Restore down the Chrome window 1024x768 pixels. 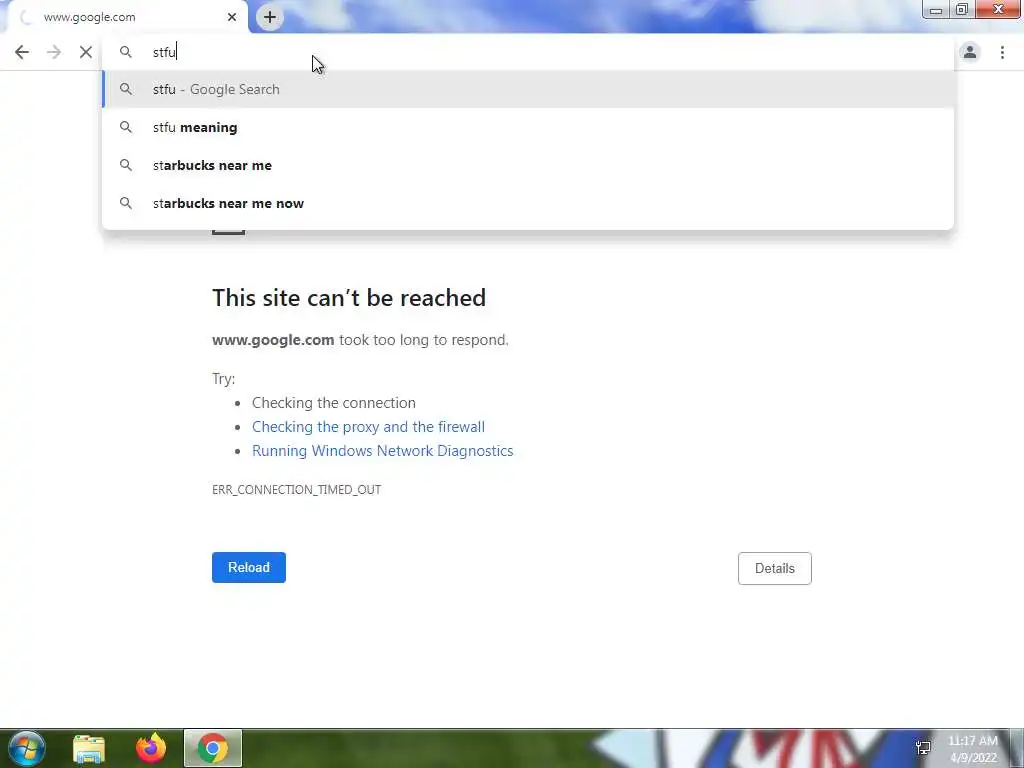[x=962, y=9]
